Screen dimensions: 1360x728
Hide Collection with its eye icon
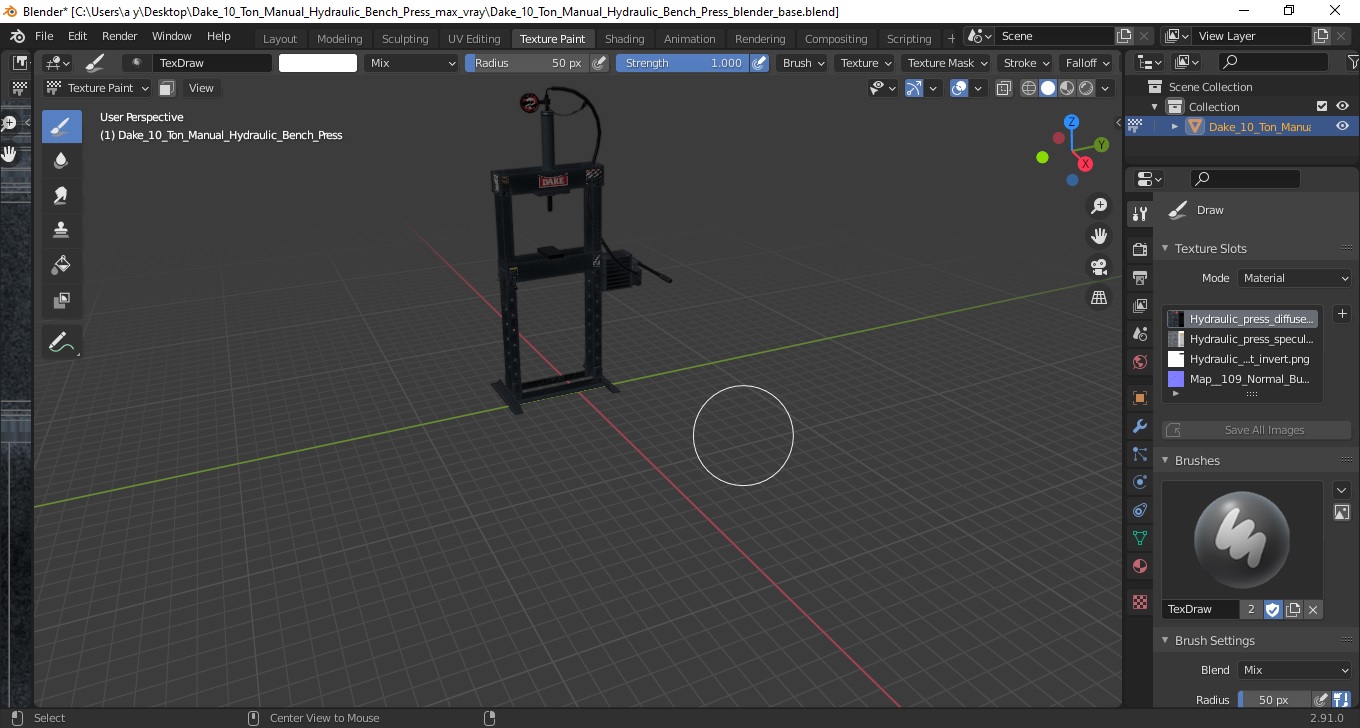point(1342,106)
